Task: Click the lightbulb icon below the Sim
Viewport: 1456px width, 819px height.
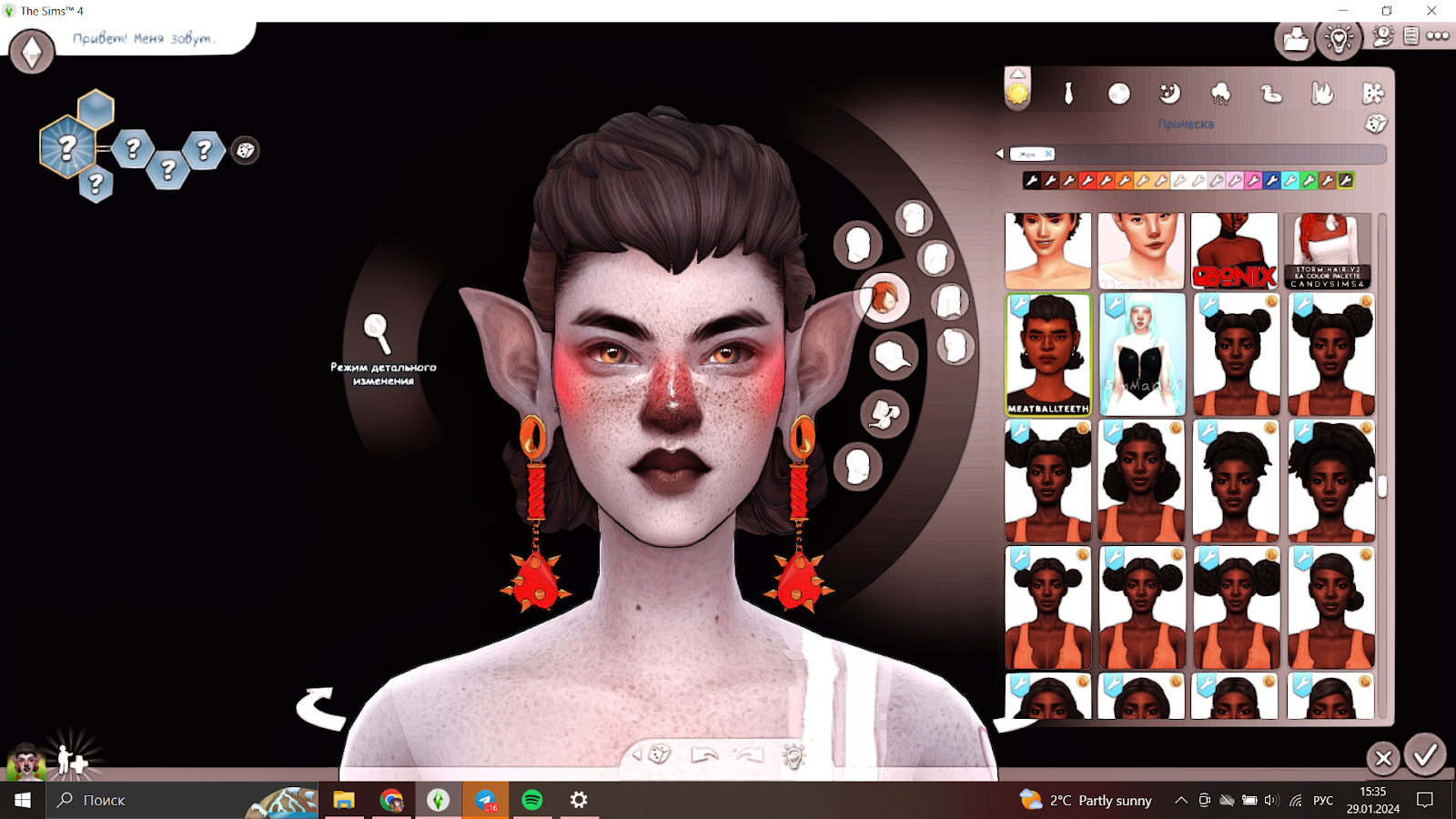Action: (x=794, y=755)
